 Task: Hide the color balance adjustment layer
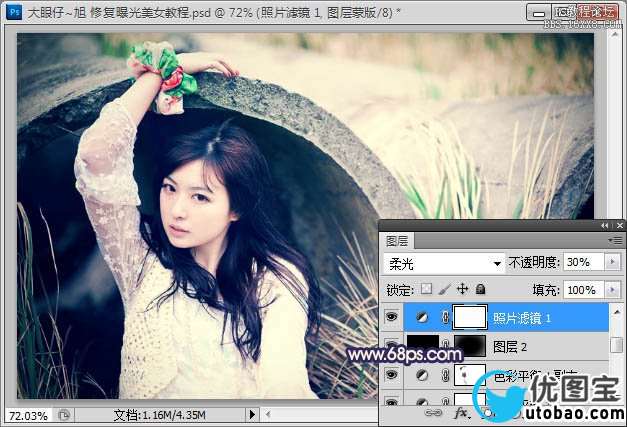point(391,375)
